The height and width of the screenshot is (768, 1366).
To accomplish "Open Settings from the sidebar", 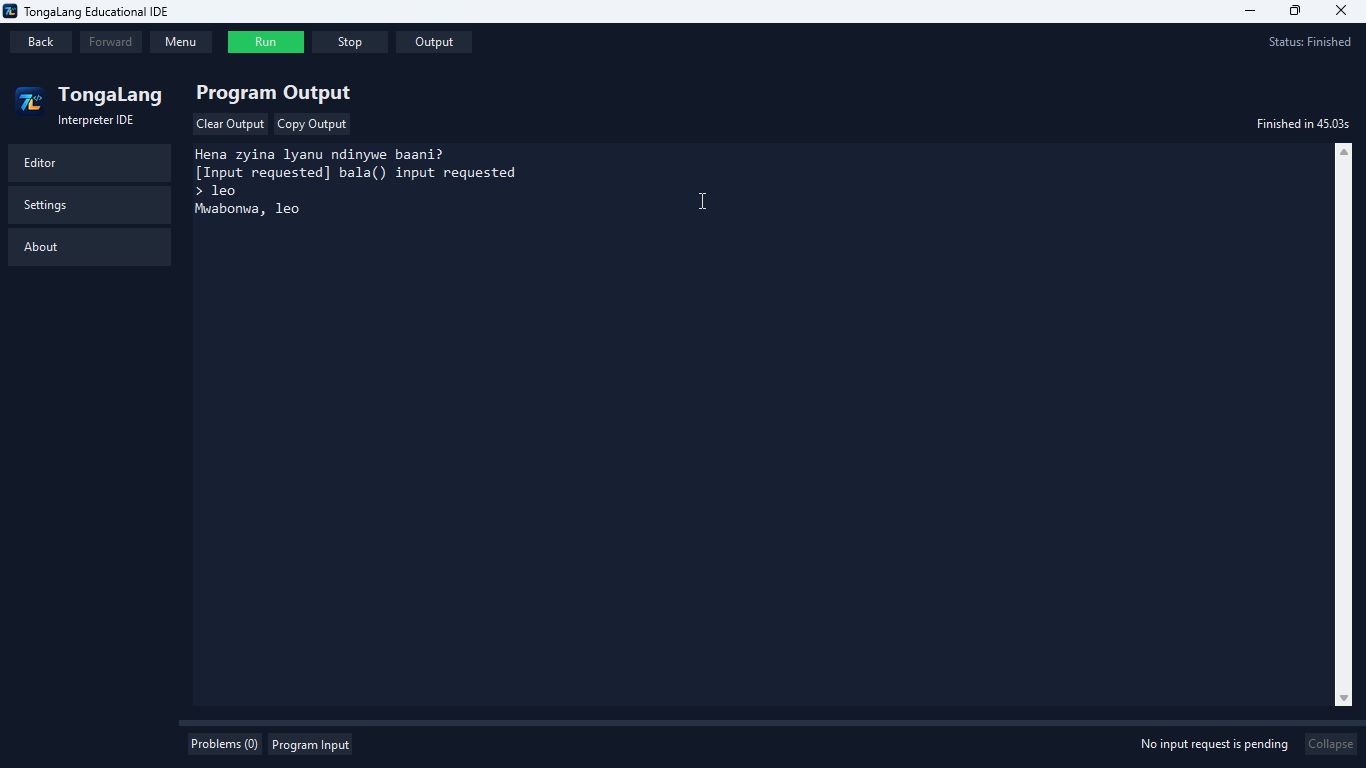I will [89, 205].
